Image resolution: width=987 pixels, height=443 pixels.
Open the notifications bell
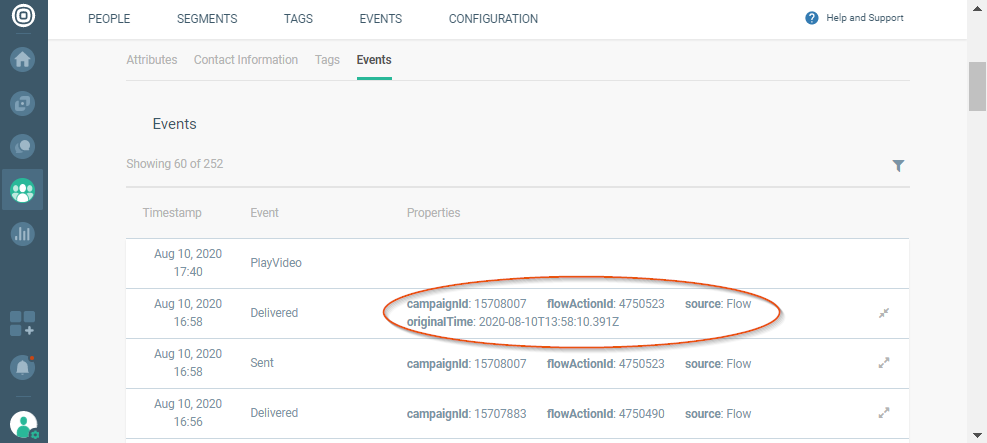pyautogui.click(x=22, y=367)
